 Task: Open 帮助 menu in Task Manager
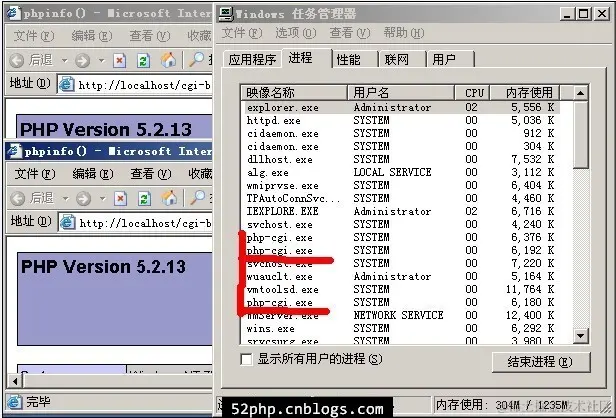point(403,33)
